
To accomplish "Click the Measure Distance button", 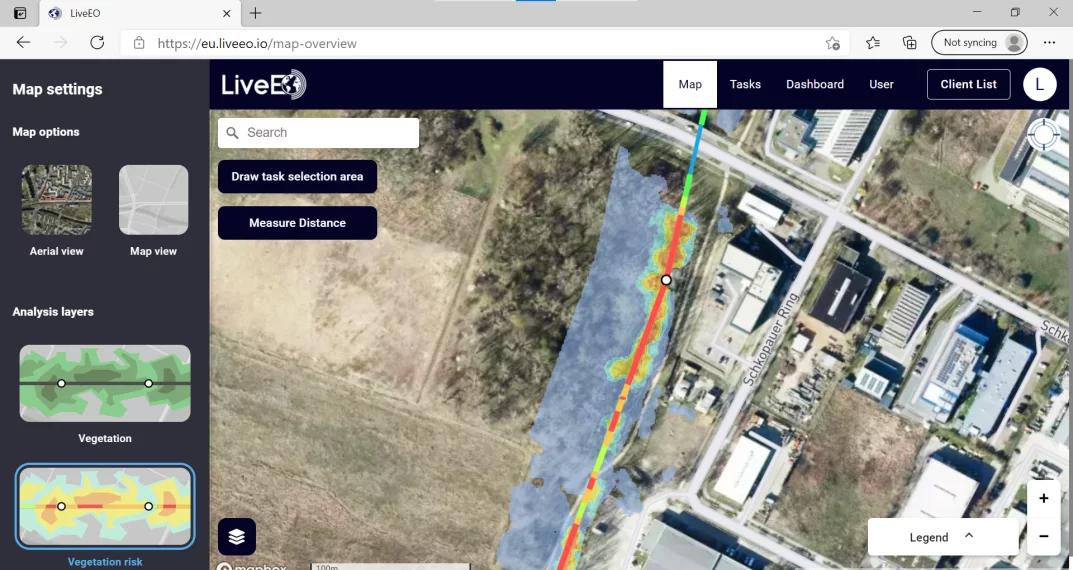I will pyautogui.click(x=297, y=223).
